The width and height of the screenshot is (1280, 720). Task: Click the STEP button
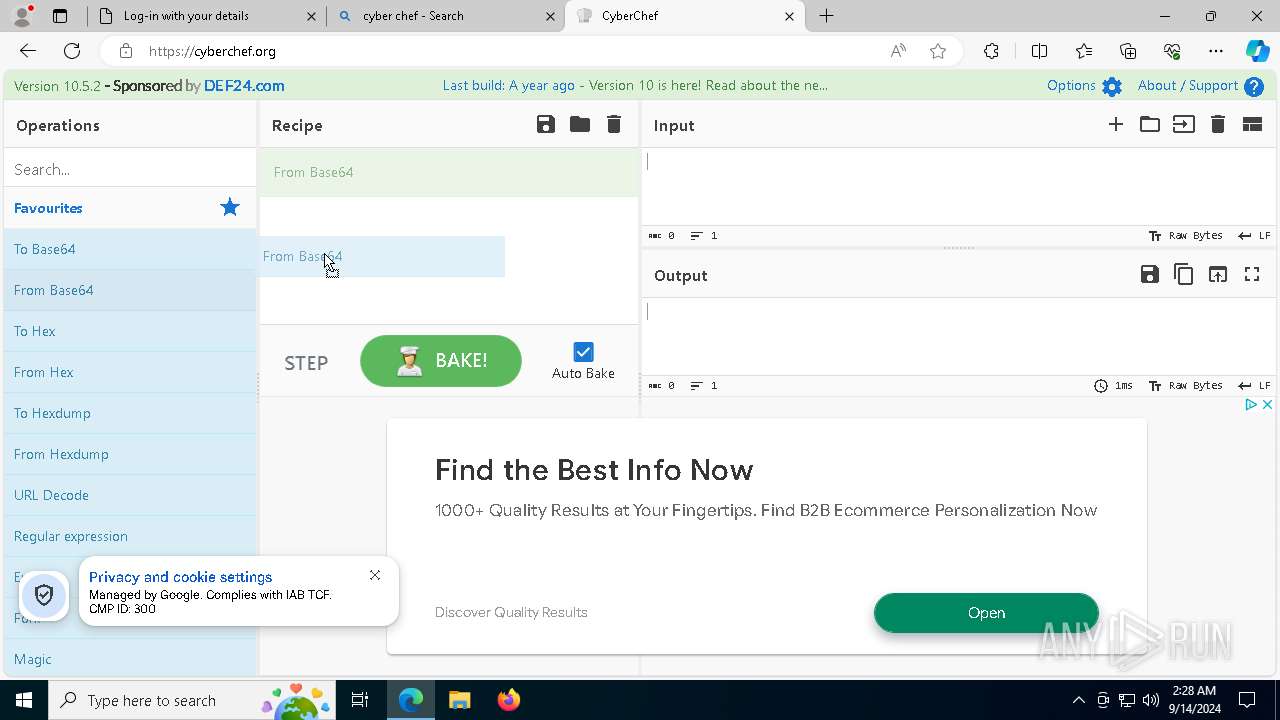click(x=306, y=363)
